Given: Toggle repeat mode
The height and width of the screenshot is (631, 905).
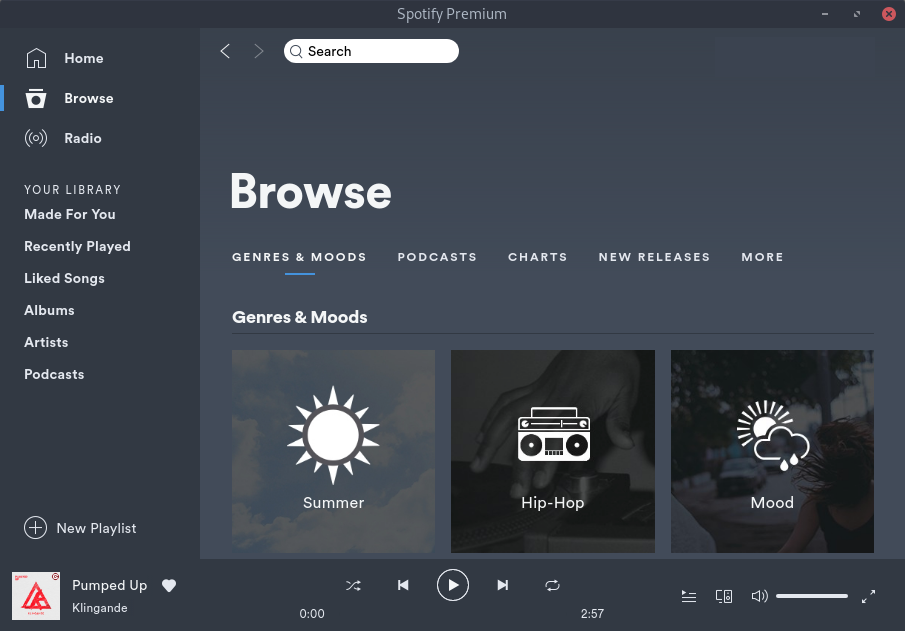Looking at the screenshot, I should pos(552,585).
